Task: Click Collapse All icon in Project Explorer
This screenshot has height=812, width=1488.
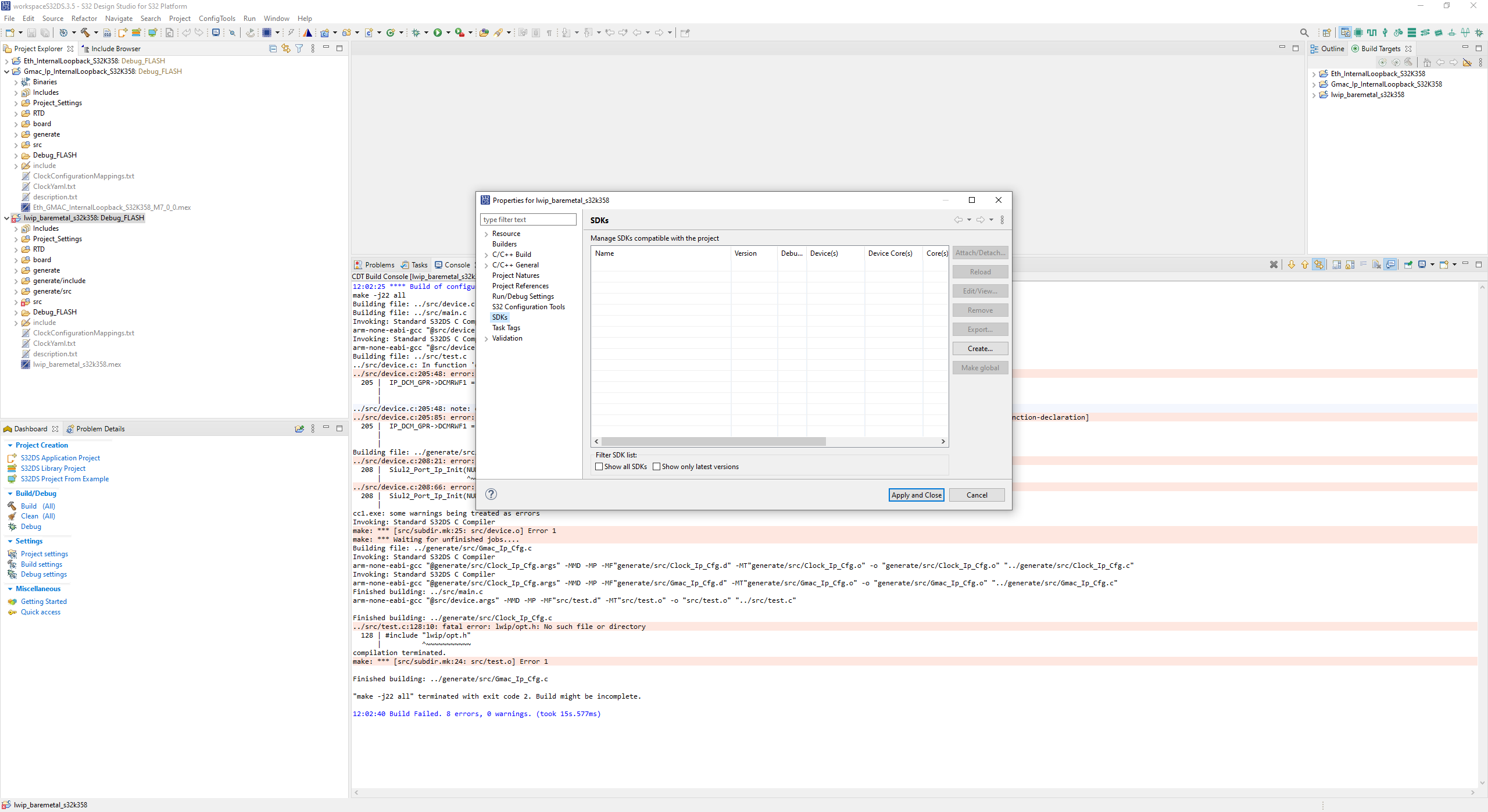Action: (x=273, y=49)
